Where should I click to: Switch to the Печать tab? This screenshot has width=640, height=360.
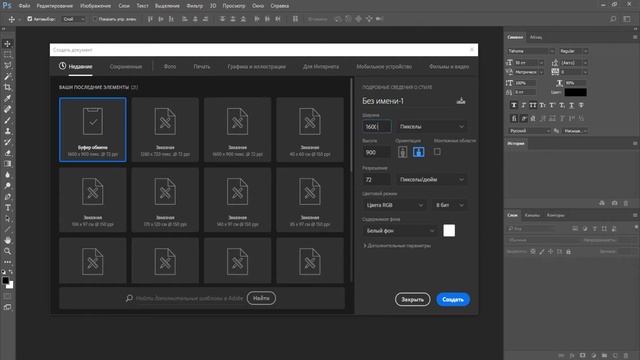202,67
